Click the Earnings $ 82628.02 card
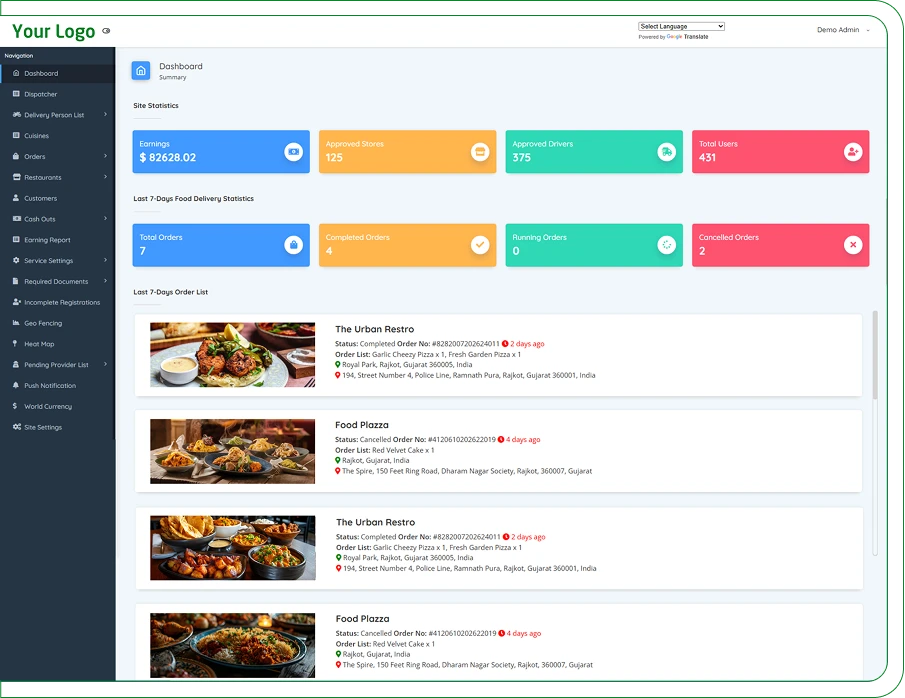The height and width of the screenshot is (698, 905). pyautogui.click(x=221, y=151)
